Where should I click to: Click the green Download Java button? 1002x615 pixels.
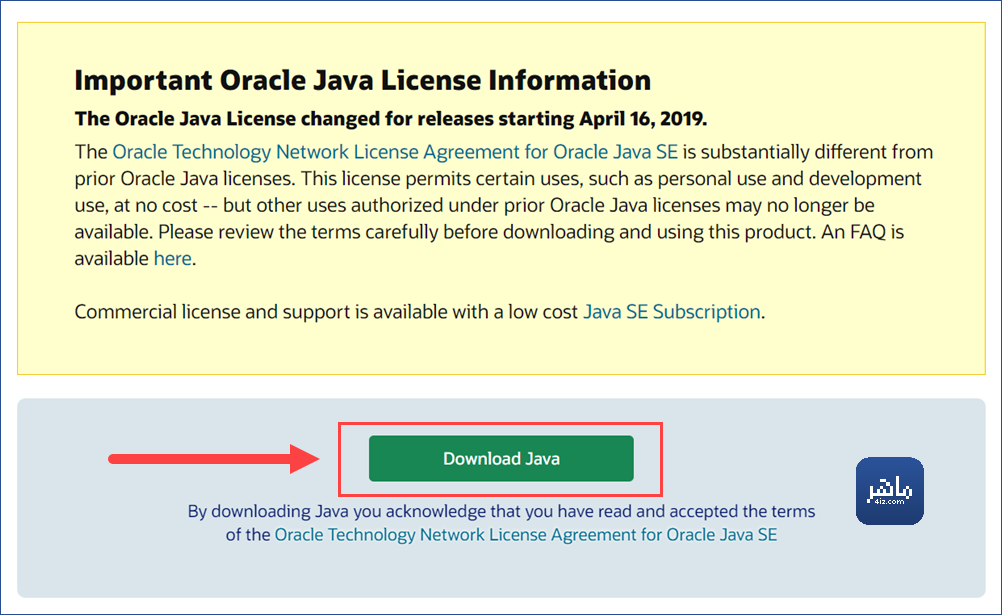(x=501, y=458)
